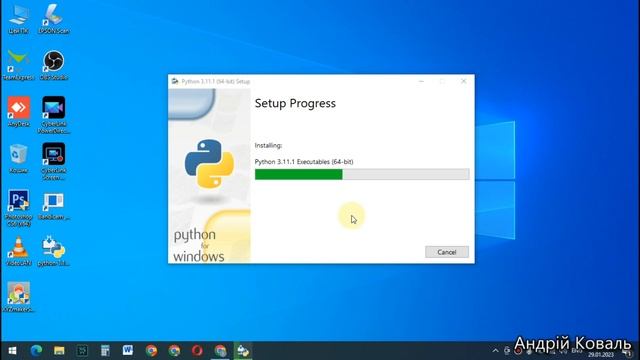Select the Recycle Bin desktop icon
This screenshot has height=360, width=640.
(x=18, y=158)
